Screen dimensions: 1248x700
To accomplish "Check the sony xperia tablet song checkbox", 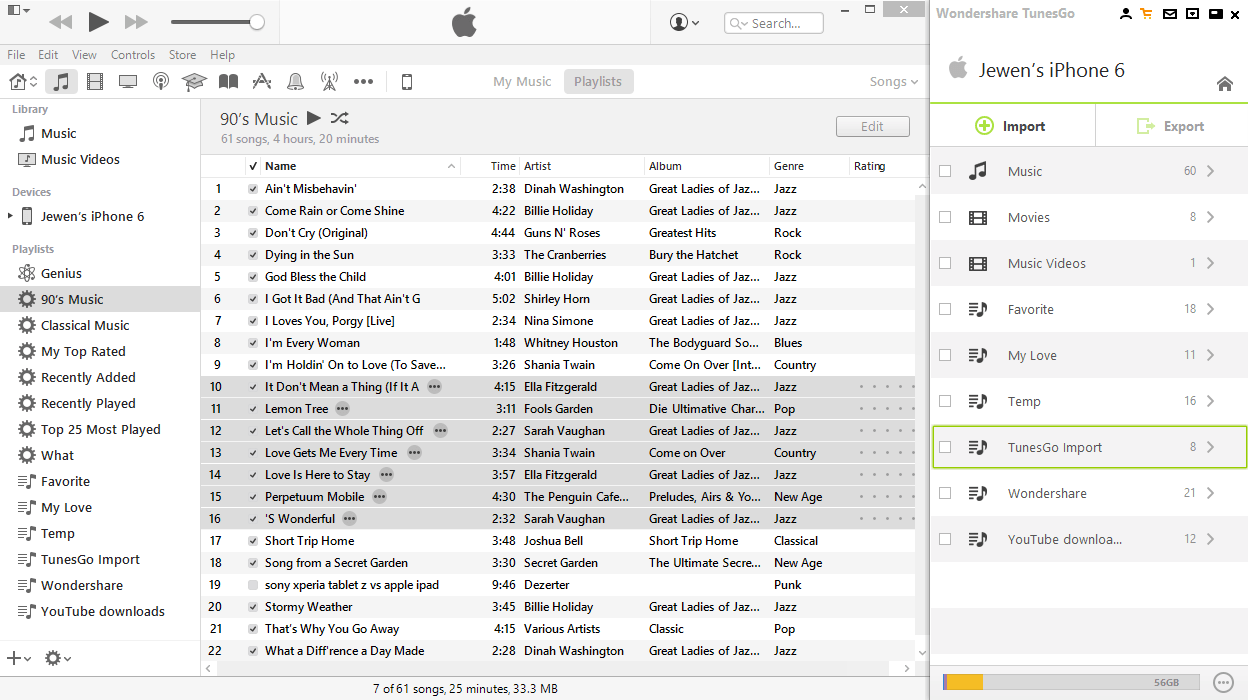I will [253, 585].
